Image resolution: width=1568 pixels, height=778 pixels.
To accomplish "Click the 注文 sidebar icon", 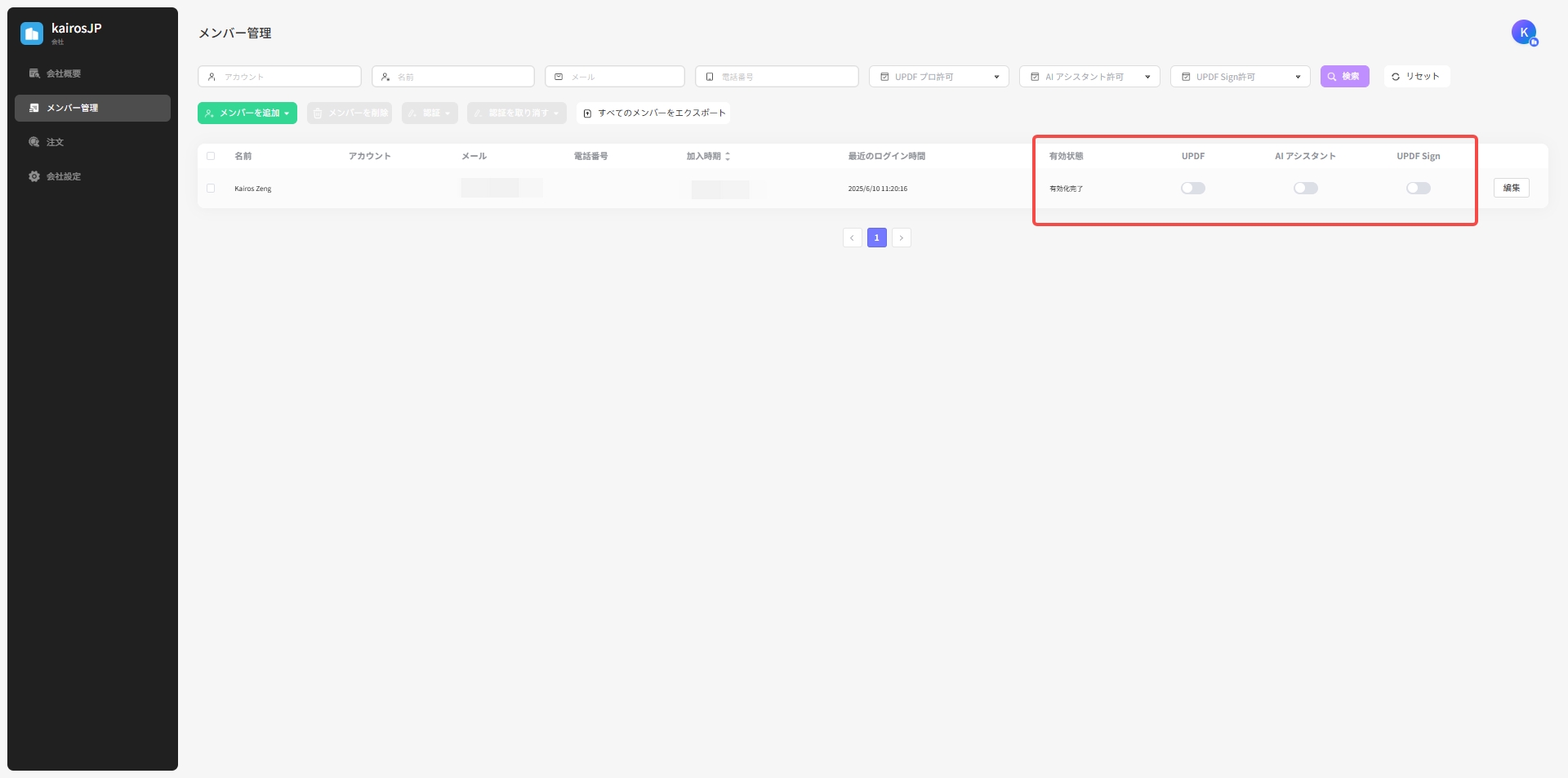I will click(x=34, y=142).
